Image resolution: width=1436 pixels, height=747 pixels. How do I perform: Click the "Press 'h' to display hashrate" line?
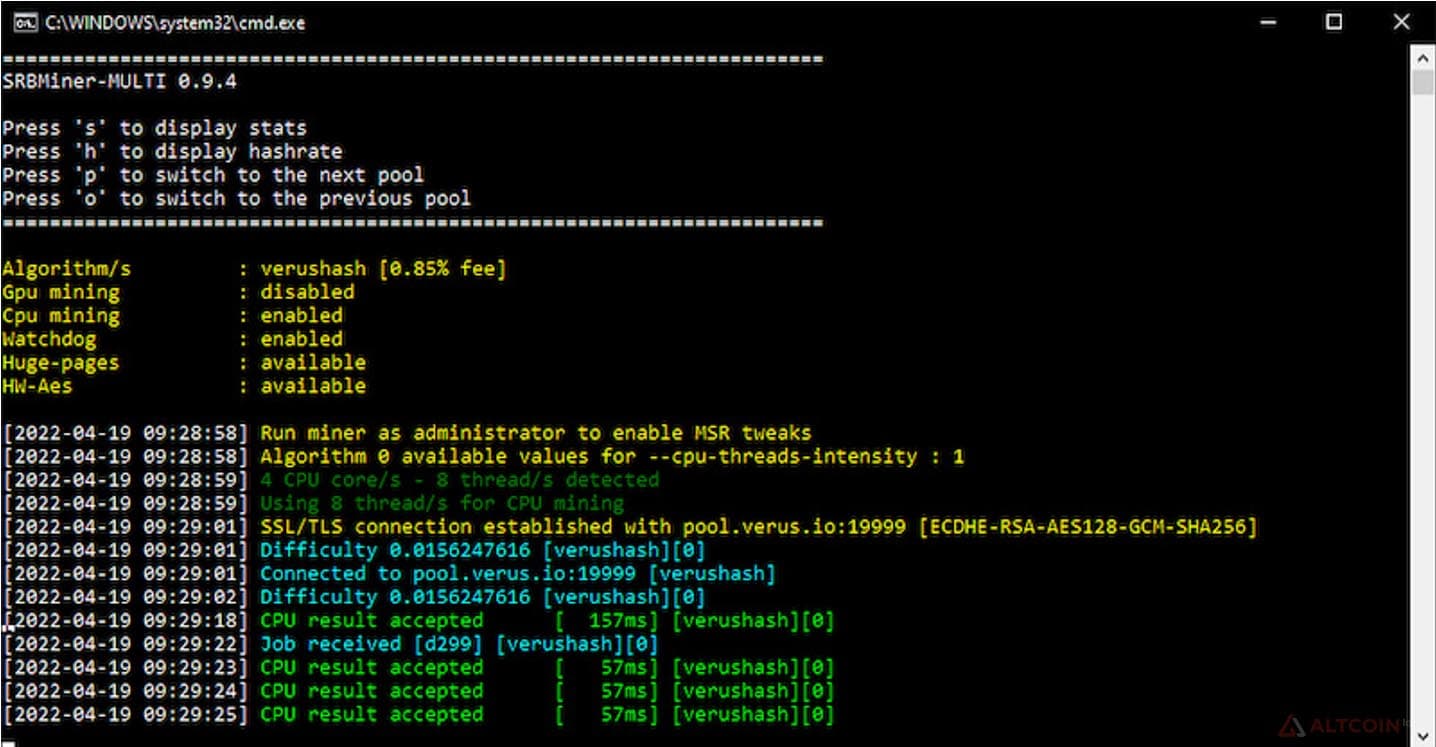coord(172,152)
